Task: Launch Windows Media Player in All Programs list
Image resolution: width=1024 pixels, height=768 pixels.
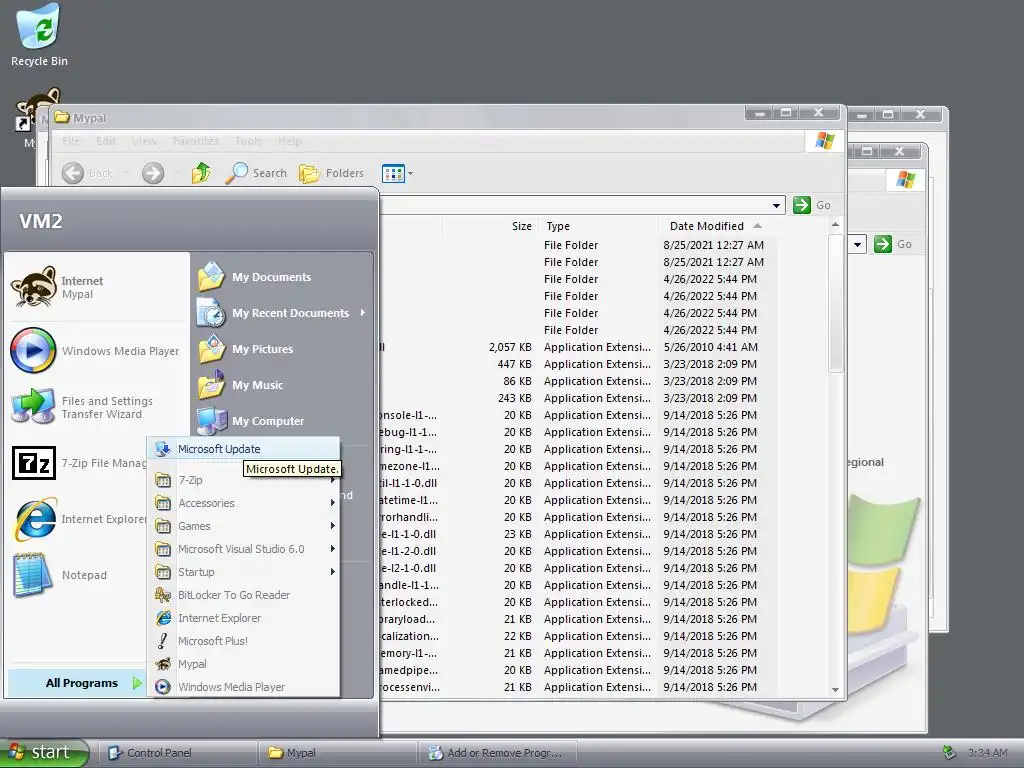Action: click(244, 686)
